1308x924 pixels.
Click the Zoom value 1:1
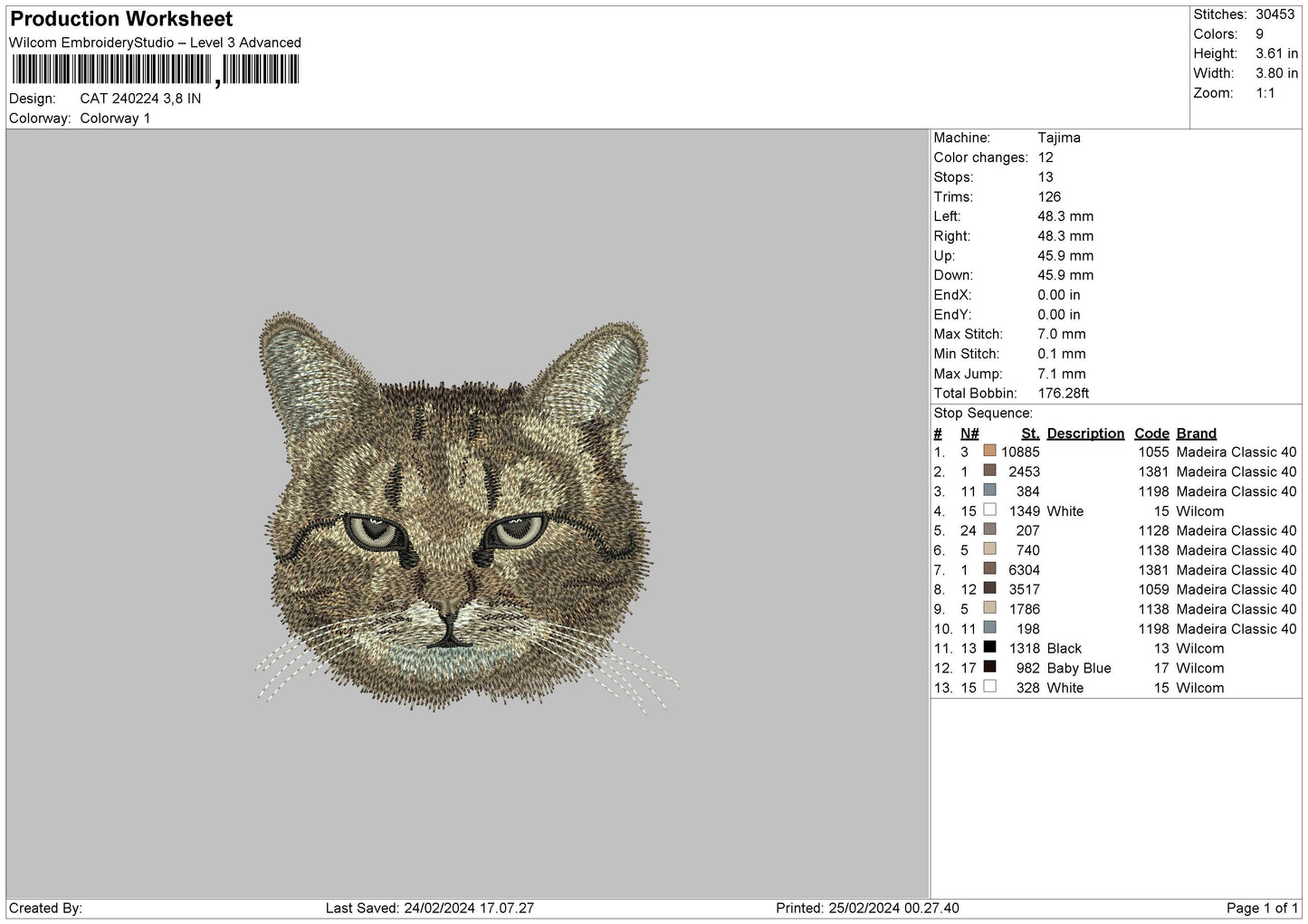1265,93
